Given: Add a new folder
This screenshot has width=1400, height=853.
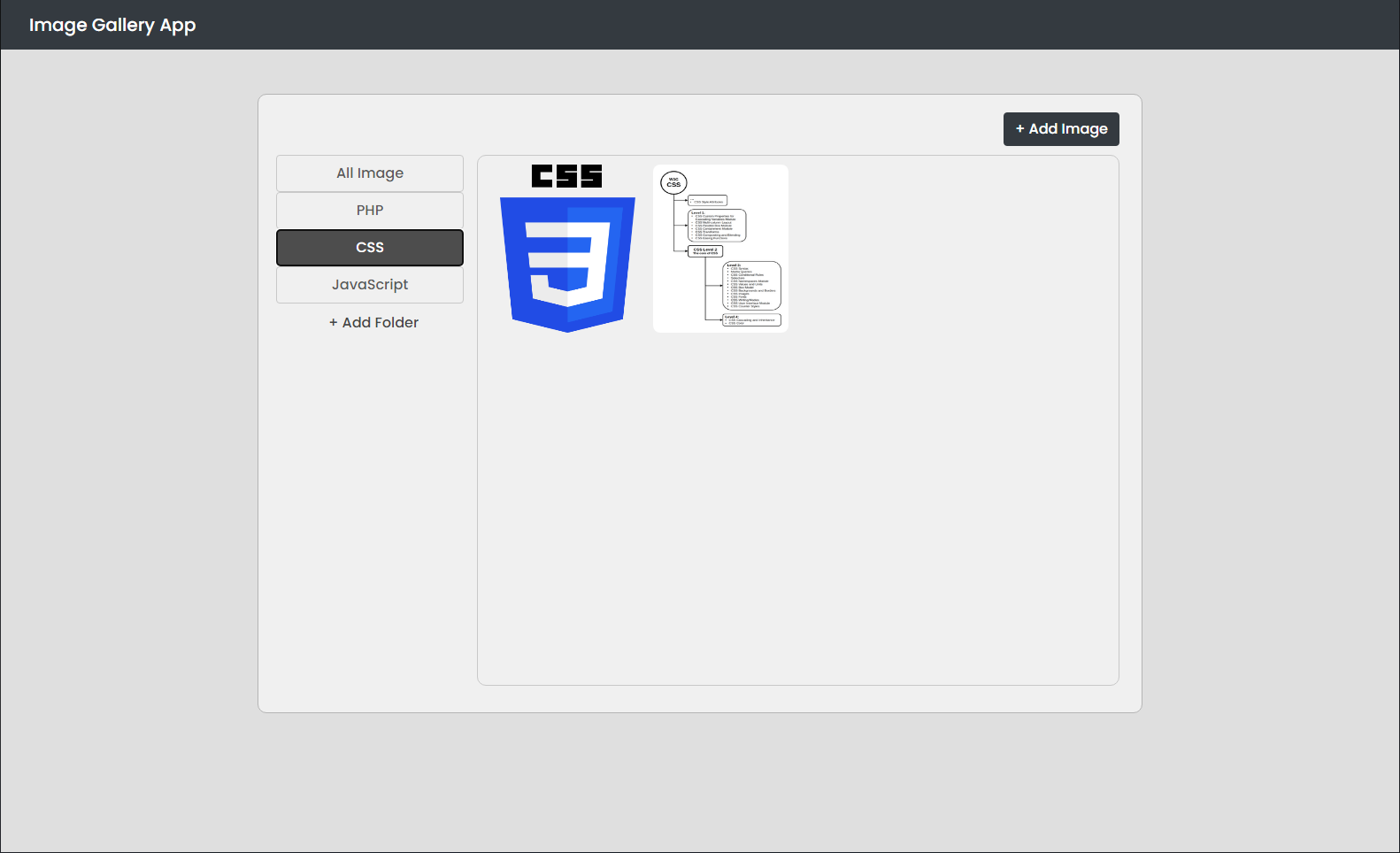Looking at the screenshot, I should tap(373, 323).
